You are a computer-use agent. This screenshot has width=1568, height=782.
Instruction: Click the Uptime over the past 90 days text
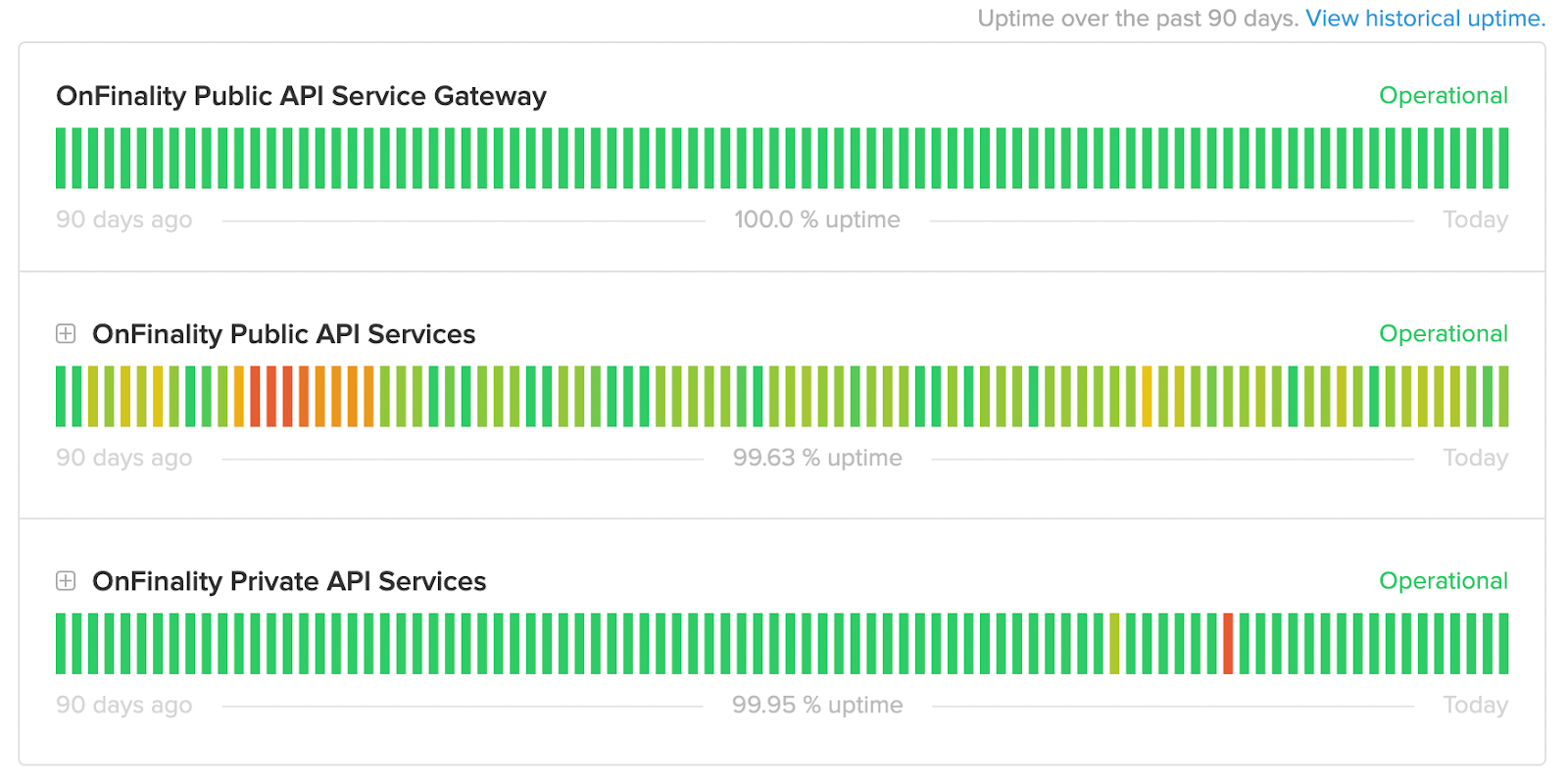click(x=1138, y=19)
